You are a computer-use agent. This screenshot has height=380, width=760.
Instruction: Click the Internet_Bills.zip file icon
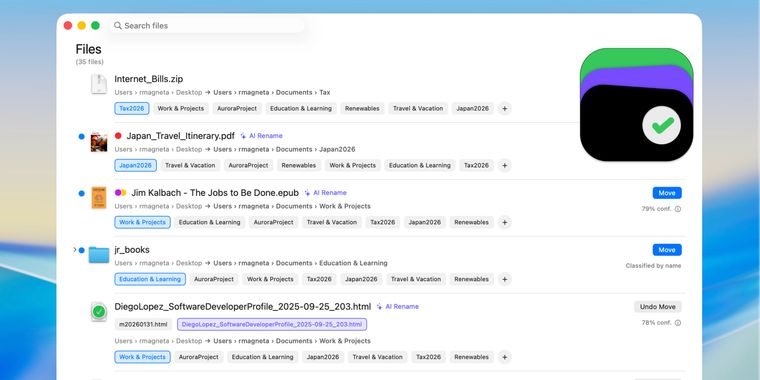(99, 84)
